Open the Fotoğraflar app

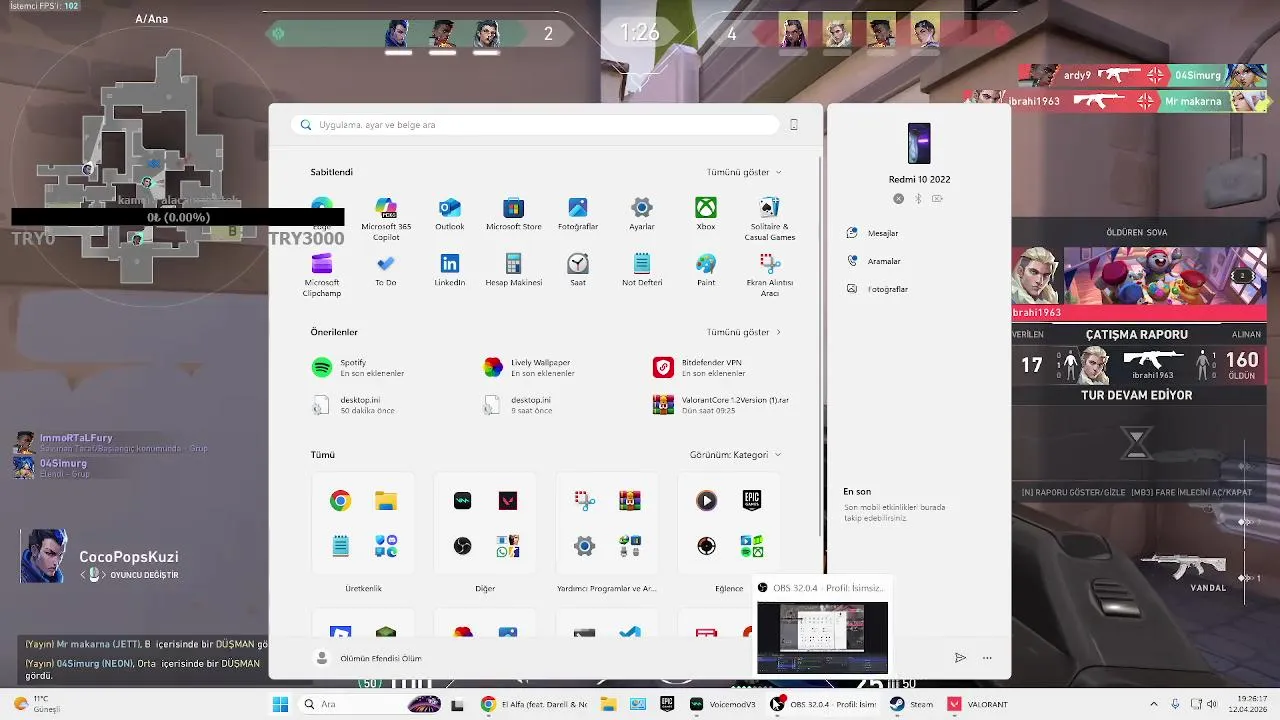578,214
